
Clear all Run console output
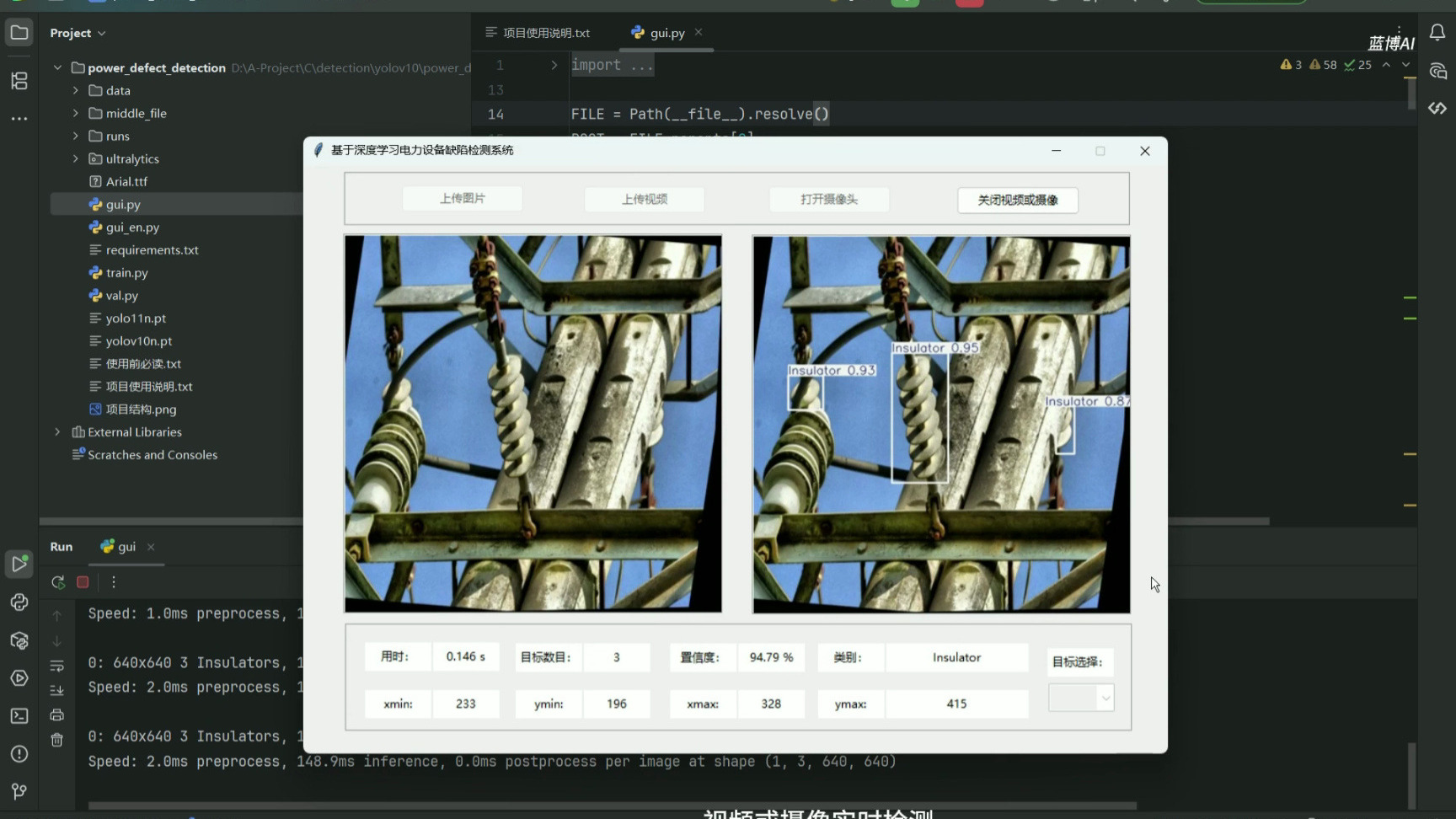coord(56,740)
